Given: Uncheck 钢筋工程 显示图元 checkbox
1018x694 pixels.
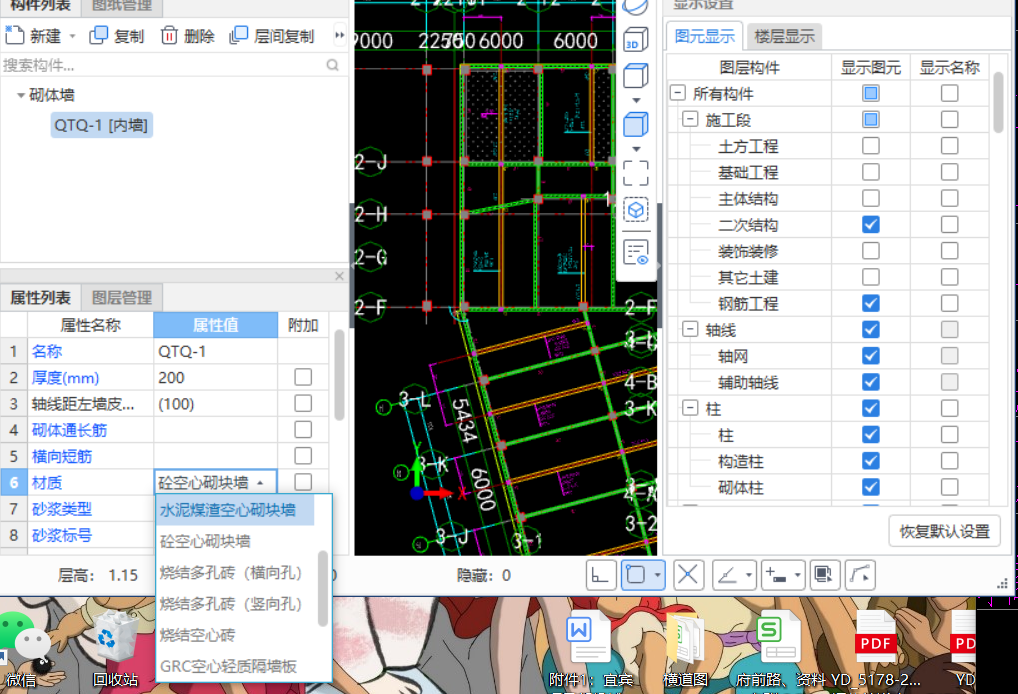Looking at the screenshot, I should (x=871, y=303).
